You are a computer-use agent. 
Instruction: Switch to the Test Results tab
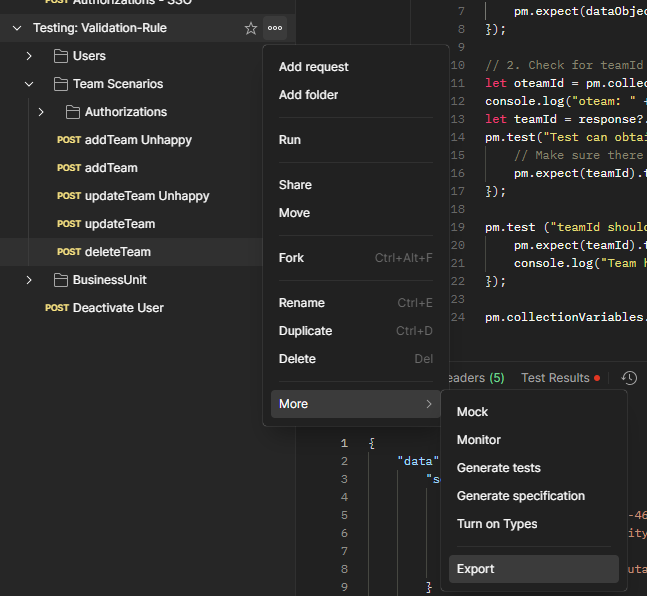[x=555, y=378]
